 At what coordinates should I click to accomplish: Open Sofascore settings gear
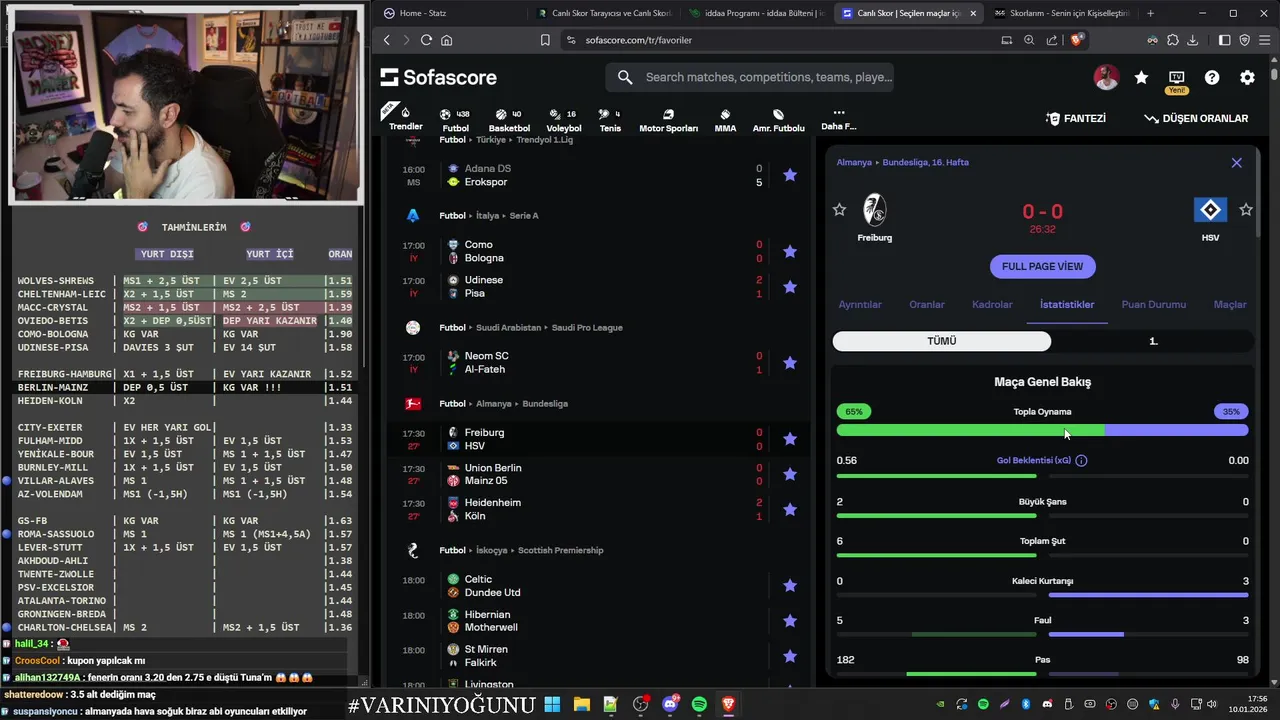point(1247,77)
